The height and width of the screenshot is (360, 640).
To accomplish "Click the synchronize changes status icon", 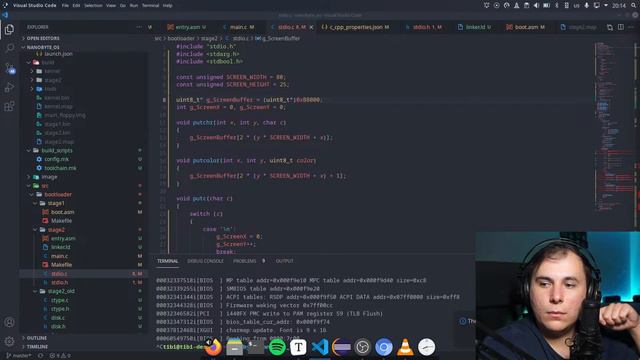I will point(40,356).
